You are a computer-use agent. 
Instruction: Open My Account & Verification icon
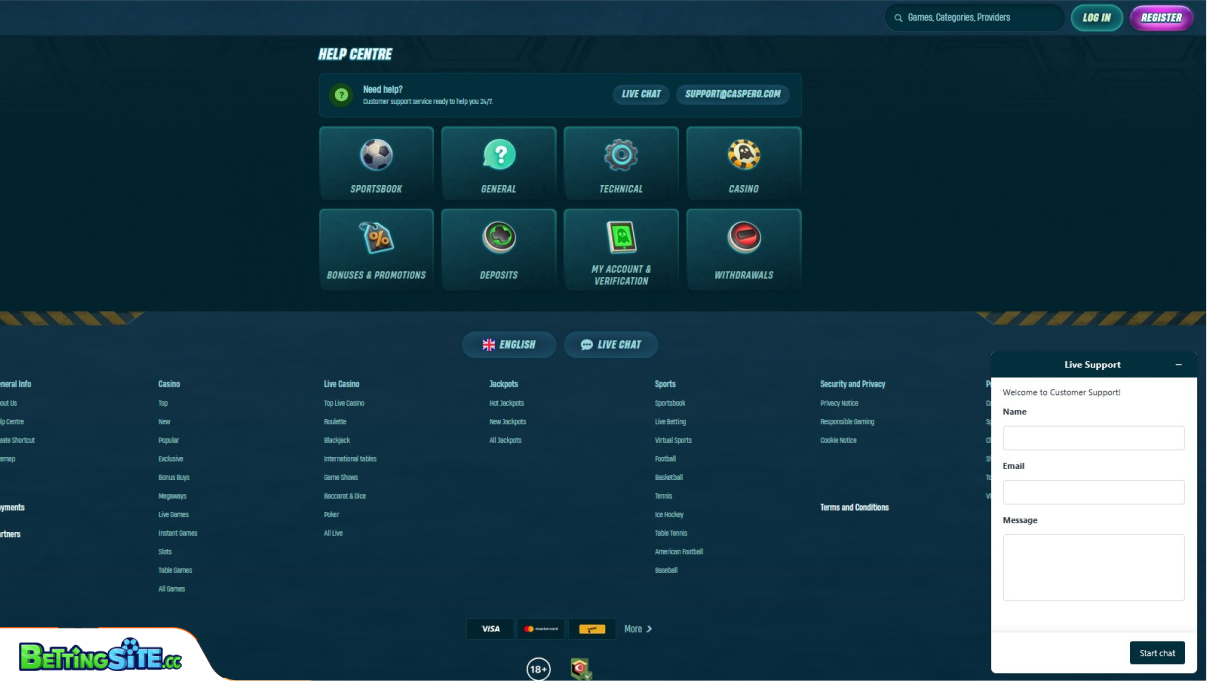tap(621, 238)
